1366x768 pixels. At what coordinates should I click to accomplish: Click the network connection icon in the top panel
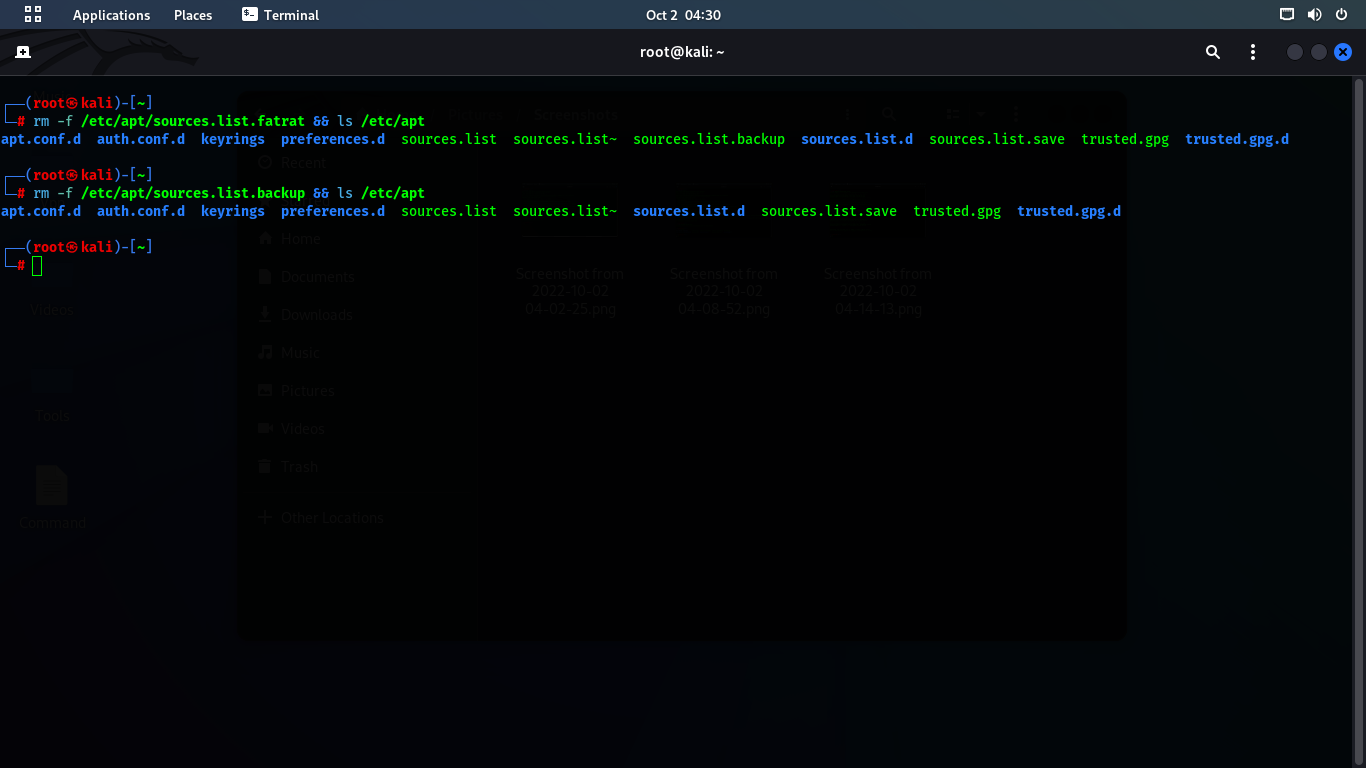coord(1286,14)
